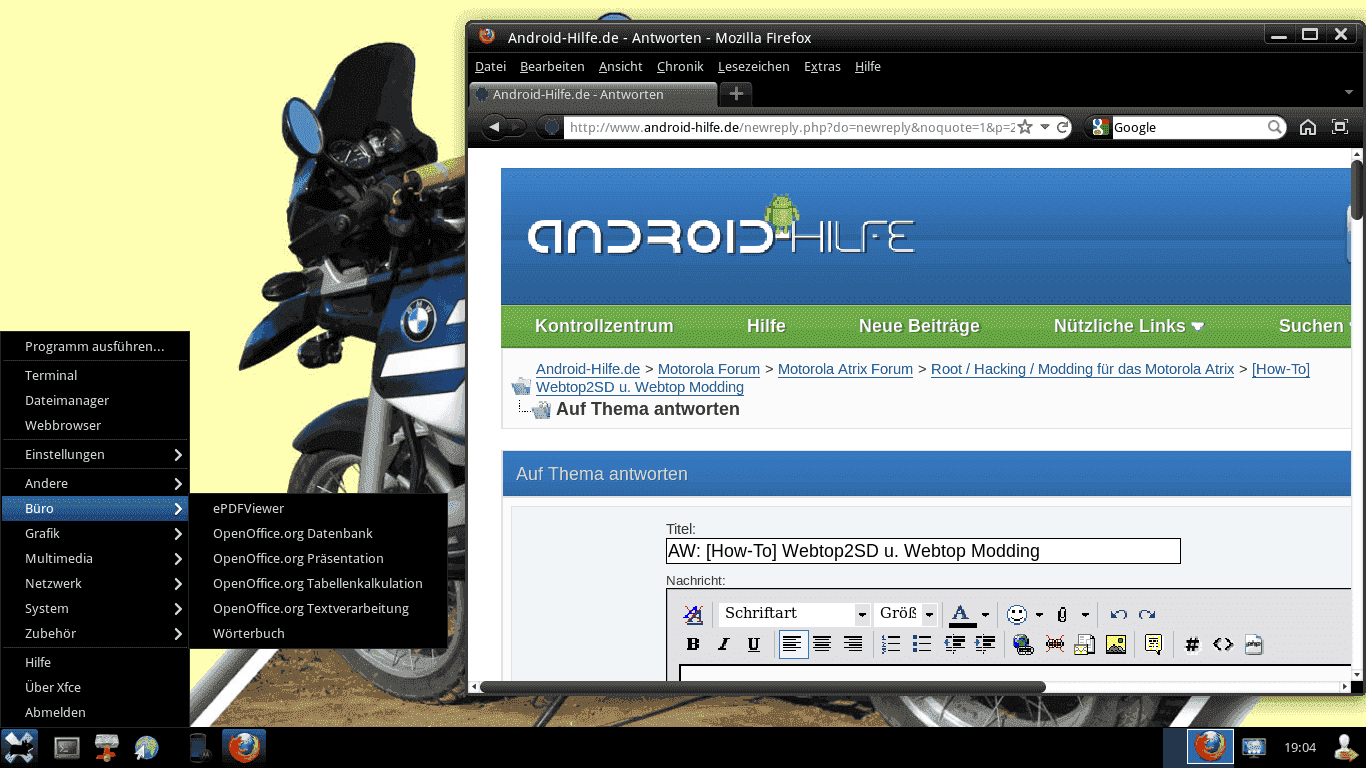1366x768 pixels.
Task: Open Firefox home page
Action: [x=1308, y=127]
